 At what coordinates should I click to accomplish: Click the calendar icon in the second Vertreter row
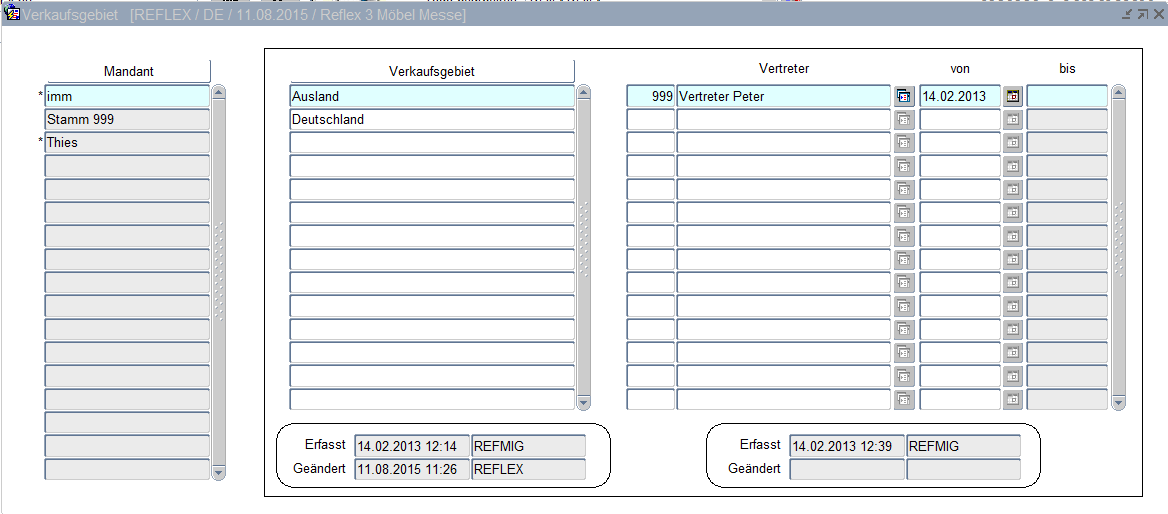pos(1013,119)
